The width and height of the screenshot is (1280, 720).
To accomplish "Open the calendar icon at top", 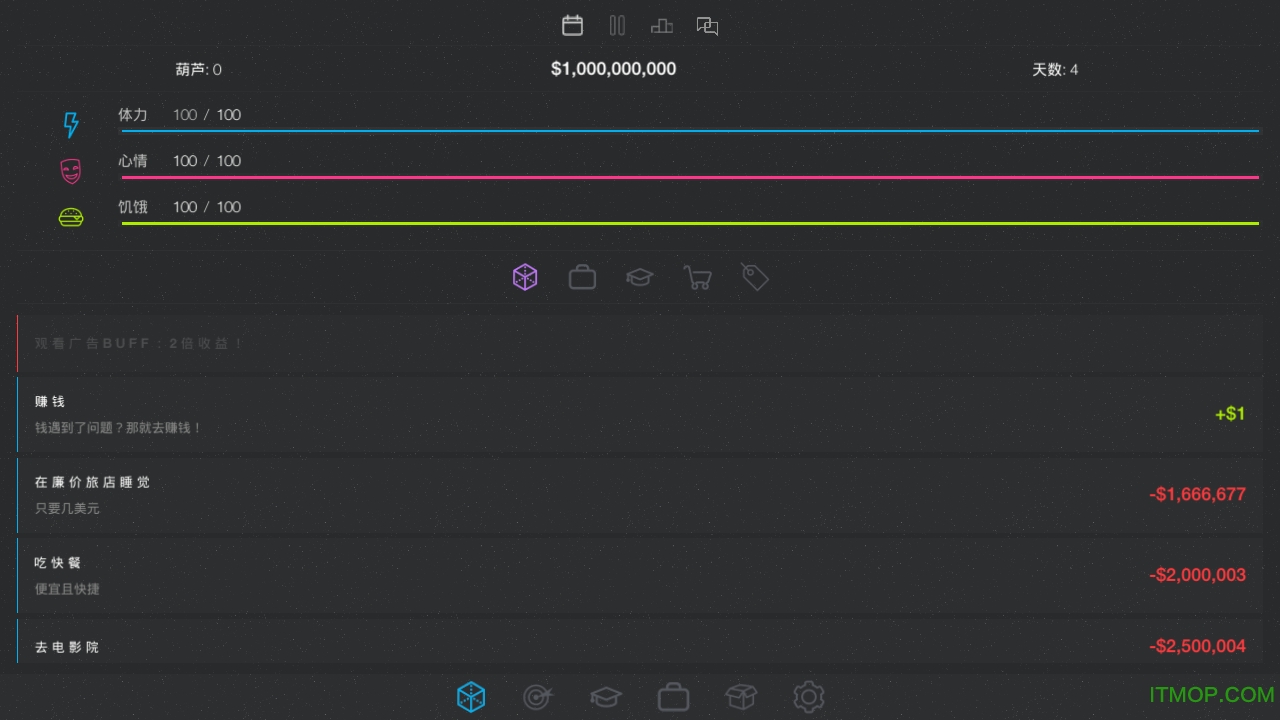I will pos(572,26).
